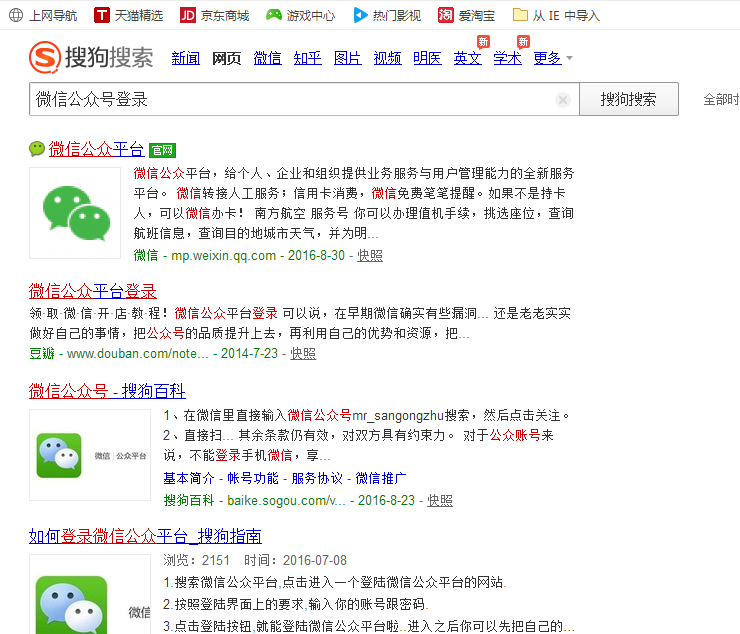
Task: Open 快照 for the douban result
Action: [303, 354]
